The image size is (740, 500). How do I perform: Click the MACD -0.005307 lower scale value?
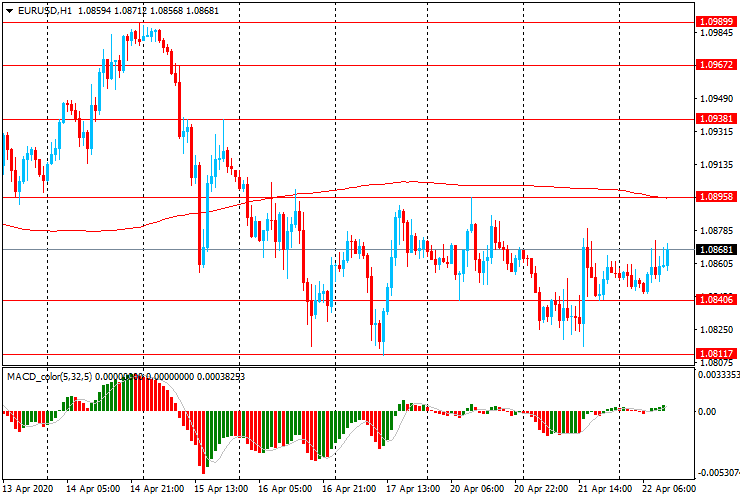(719, 473)
